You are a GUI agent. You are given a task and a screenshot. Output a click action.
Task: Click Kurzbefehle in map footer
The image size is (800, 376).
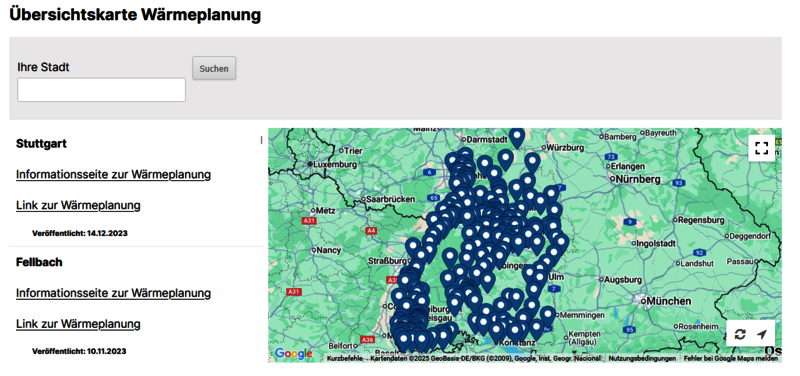pos(345,359)
